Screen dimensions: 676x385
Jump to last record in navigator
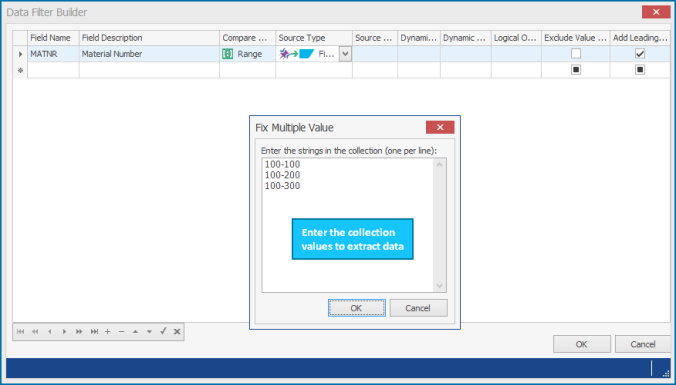click(x=94, y=332)
